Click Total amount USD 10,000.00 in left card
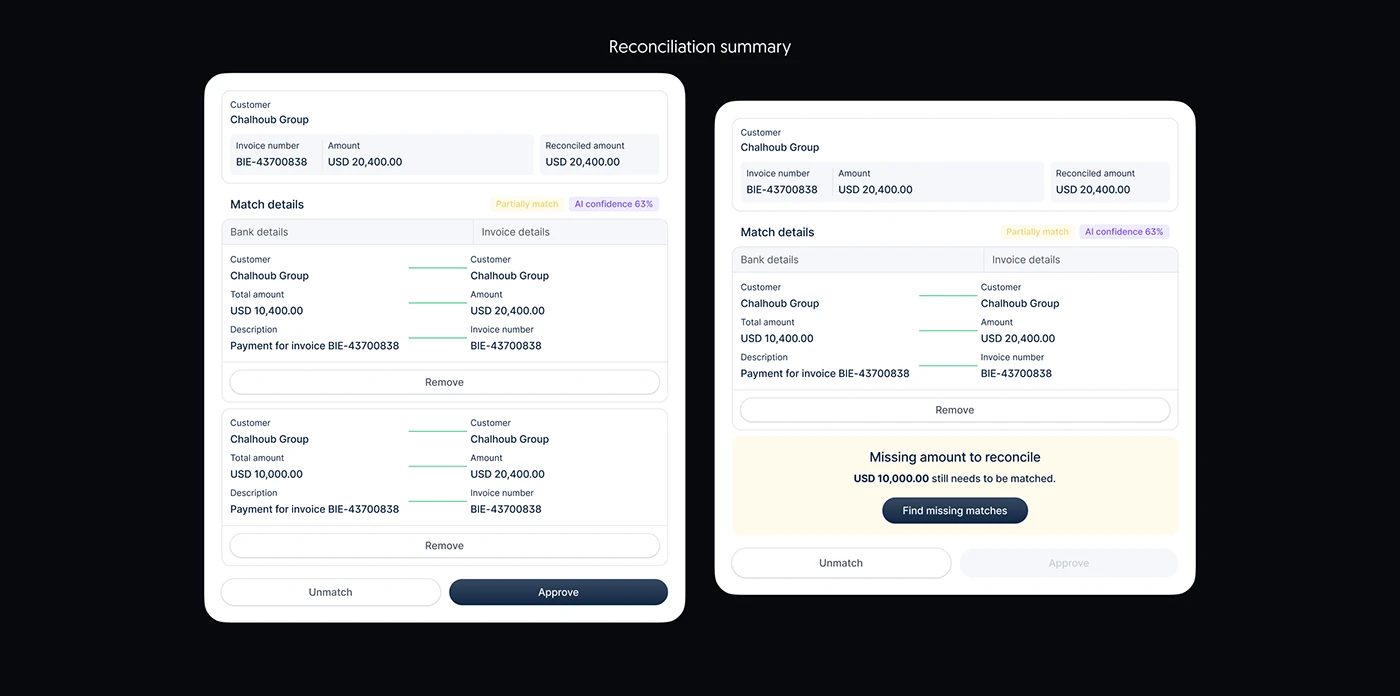This screenshot has width=1400, height=696. [266, 475]
